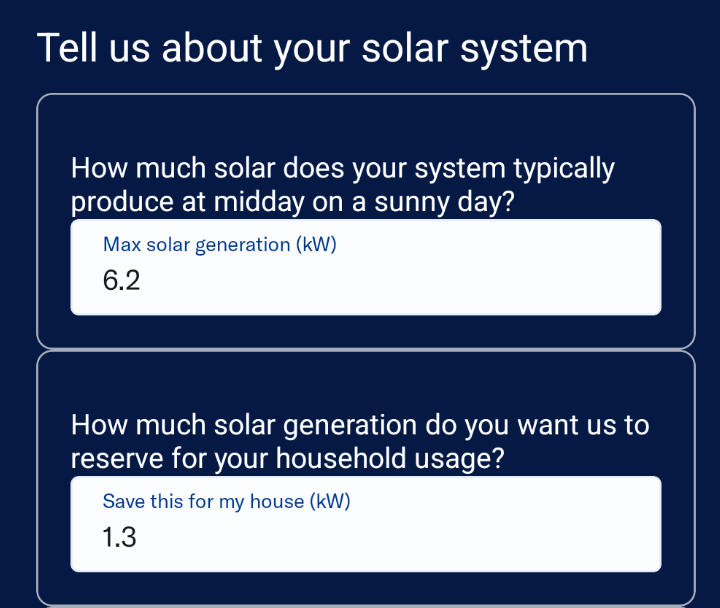Focus the Save this for my house field
The image size is (720, 608).
pos(366,524)
